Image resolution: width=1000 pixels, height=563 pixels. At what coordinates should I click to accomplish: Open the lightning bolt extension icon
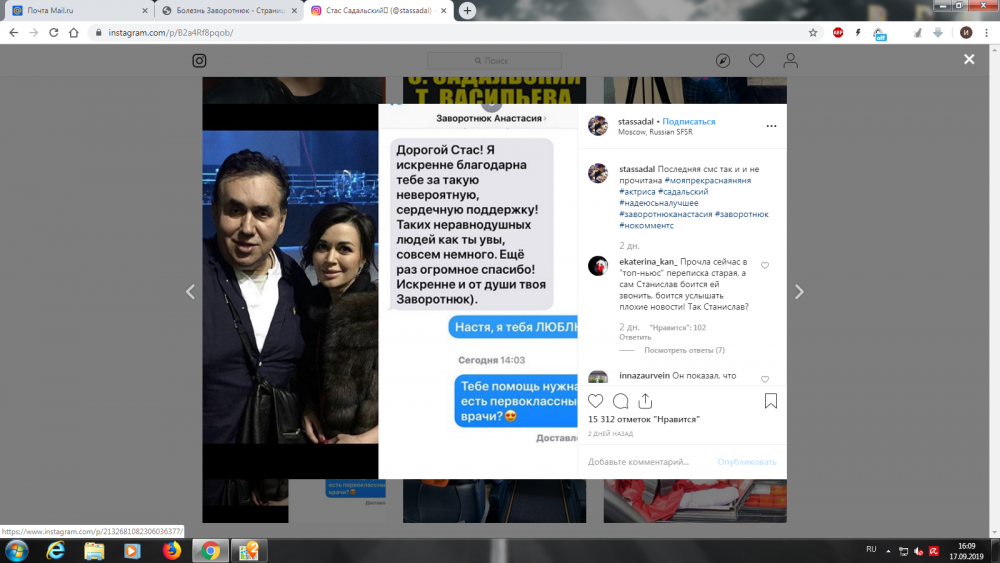point(858,33)
